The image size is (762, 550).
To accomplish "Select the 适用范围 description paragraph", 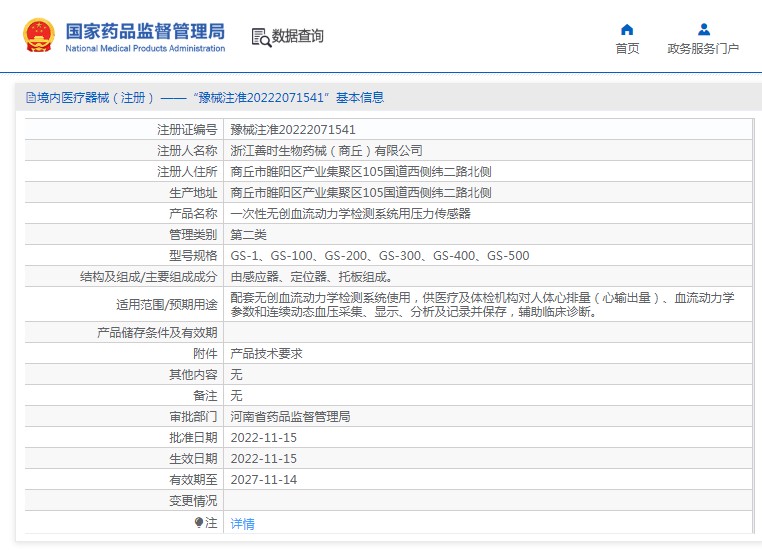I will [x=482, y=305].
